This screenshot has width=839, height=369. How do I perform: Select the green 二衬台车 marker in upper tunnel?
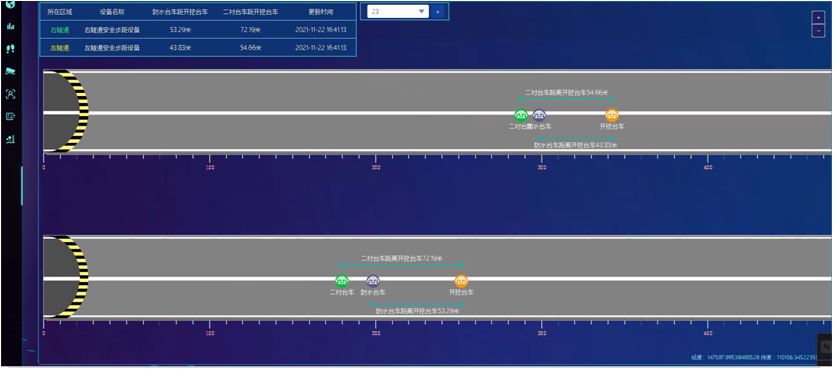pos(521,115)
